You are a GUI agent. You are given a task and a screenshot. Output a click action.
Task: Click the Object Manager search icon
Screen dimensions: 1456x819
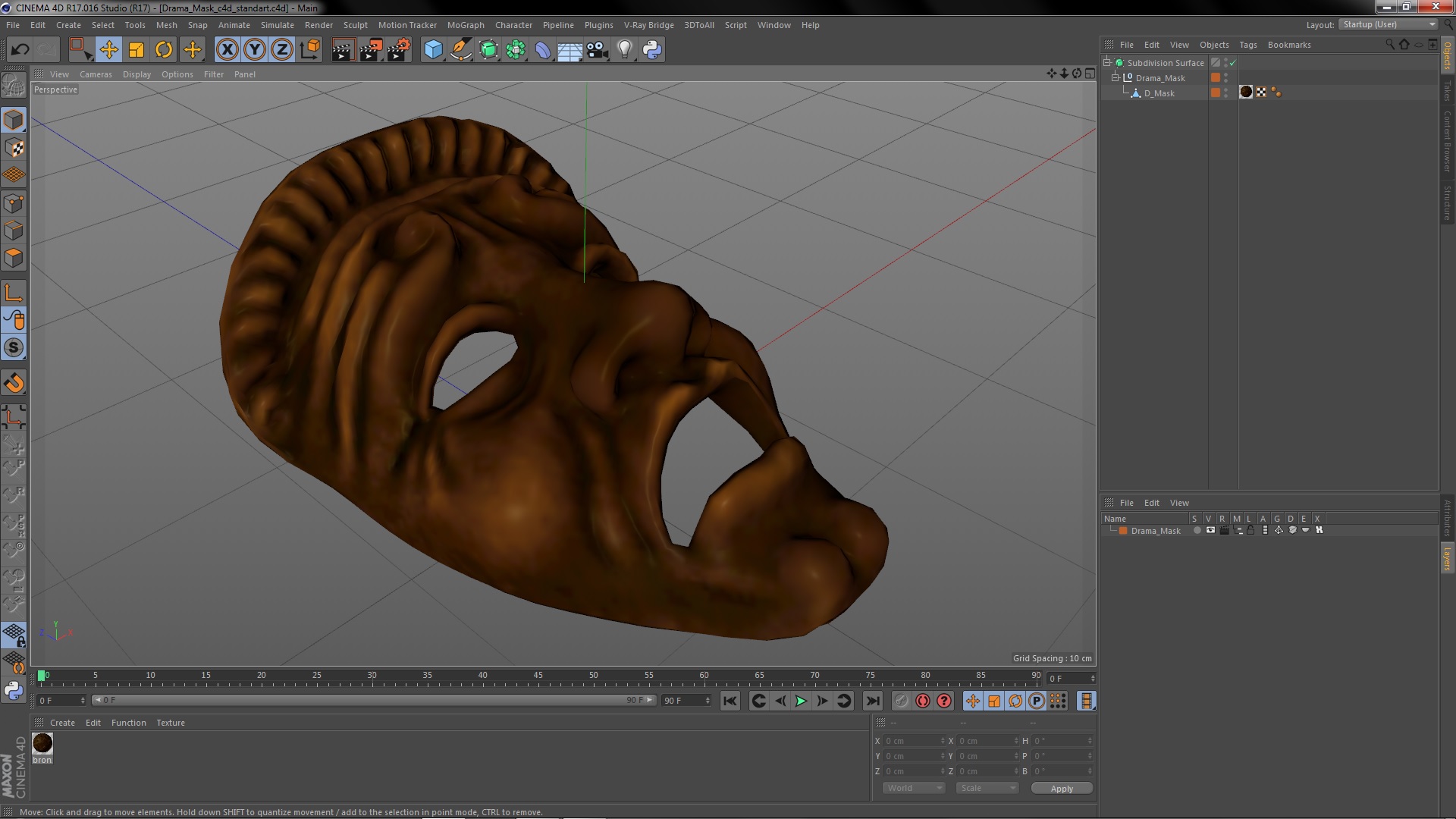[x=1390, y=45]
